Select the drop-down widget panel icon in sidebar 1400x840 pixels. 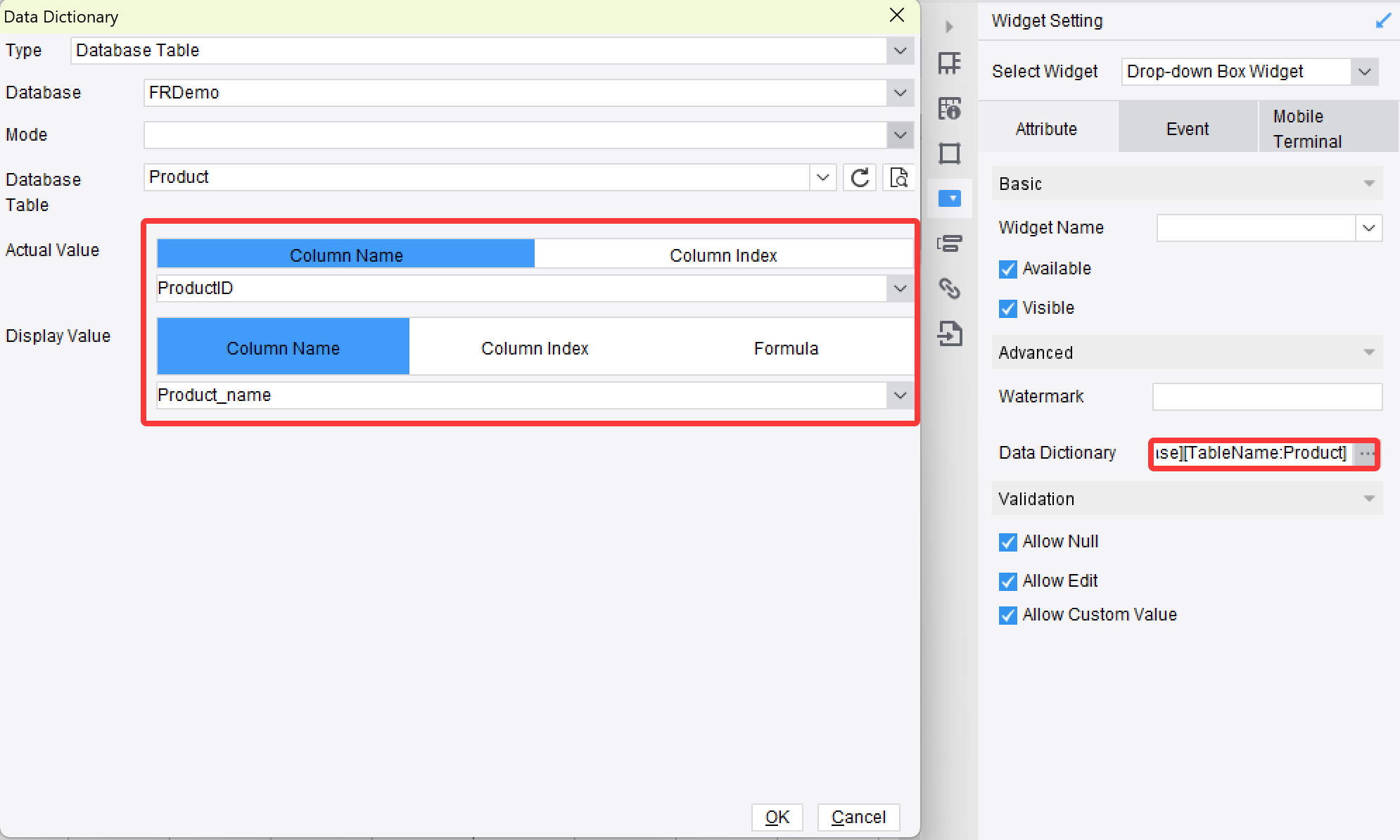pos(951,198)
